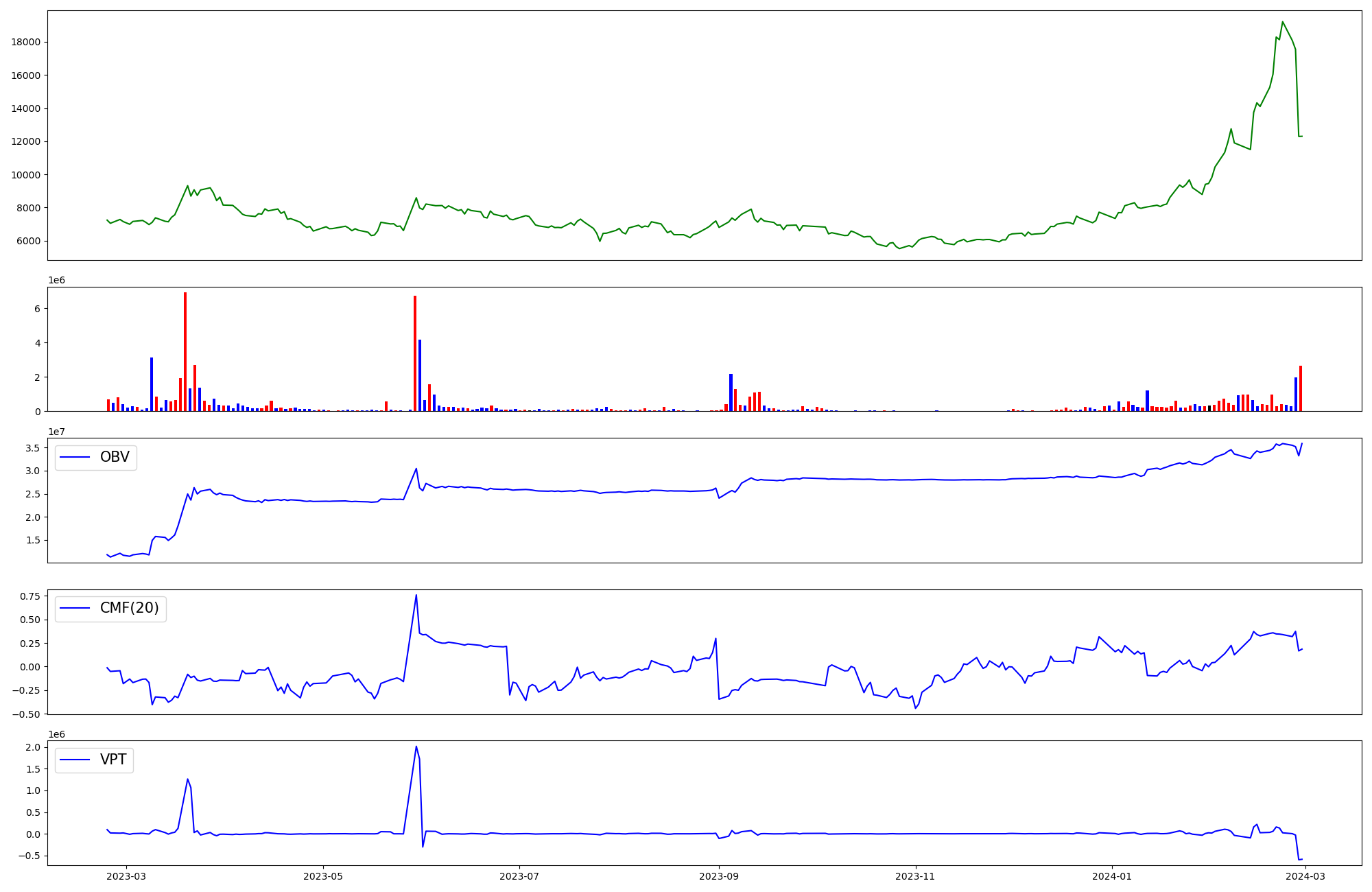Select the 2024-01 date tick label
Image resolution: width=1372 pixels, height=892 pixels.
[1111, 876]
